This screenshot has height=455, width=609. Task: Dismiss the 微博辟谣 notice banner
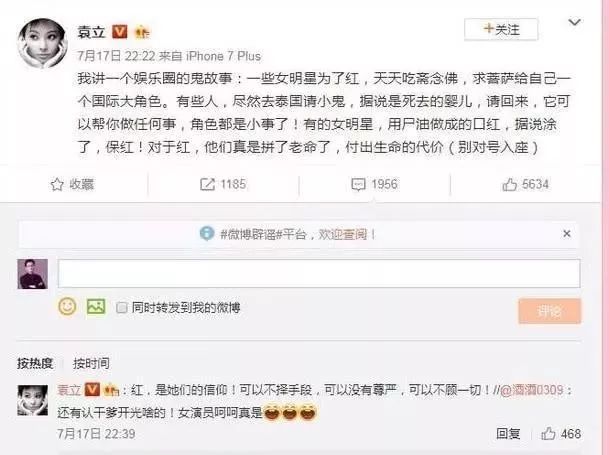click(x=567, y=234)
